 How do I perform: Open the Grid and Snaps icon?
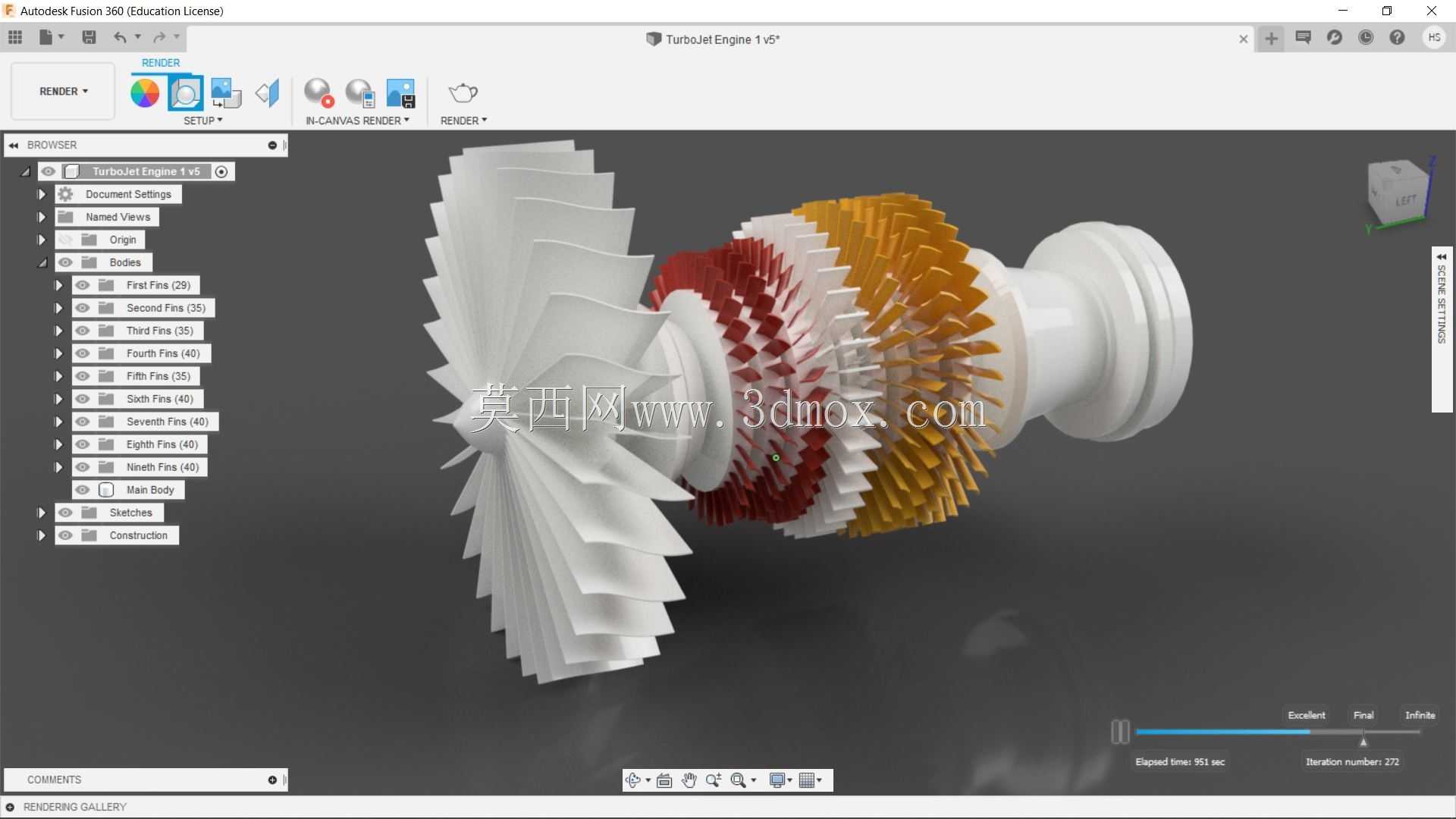[x=807, y=780]
